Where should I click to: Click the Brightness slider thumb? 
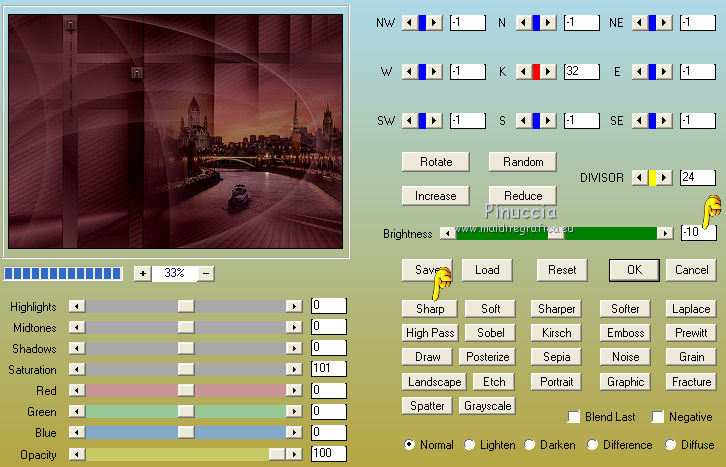pos(556,234)
